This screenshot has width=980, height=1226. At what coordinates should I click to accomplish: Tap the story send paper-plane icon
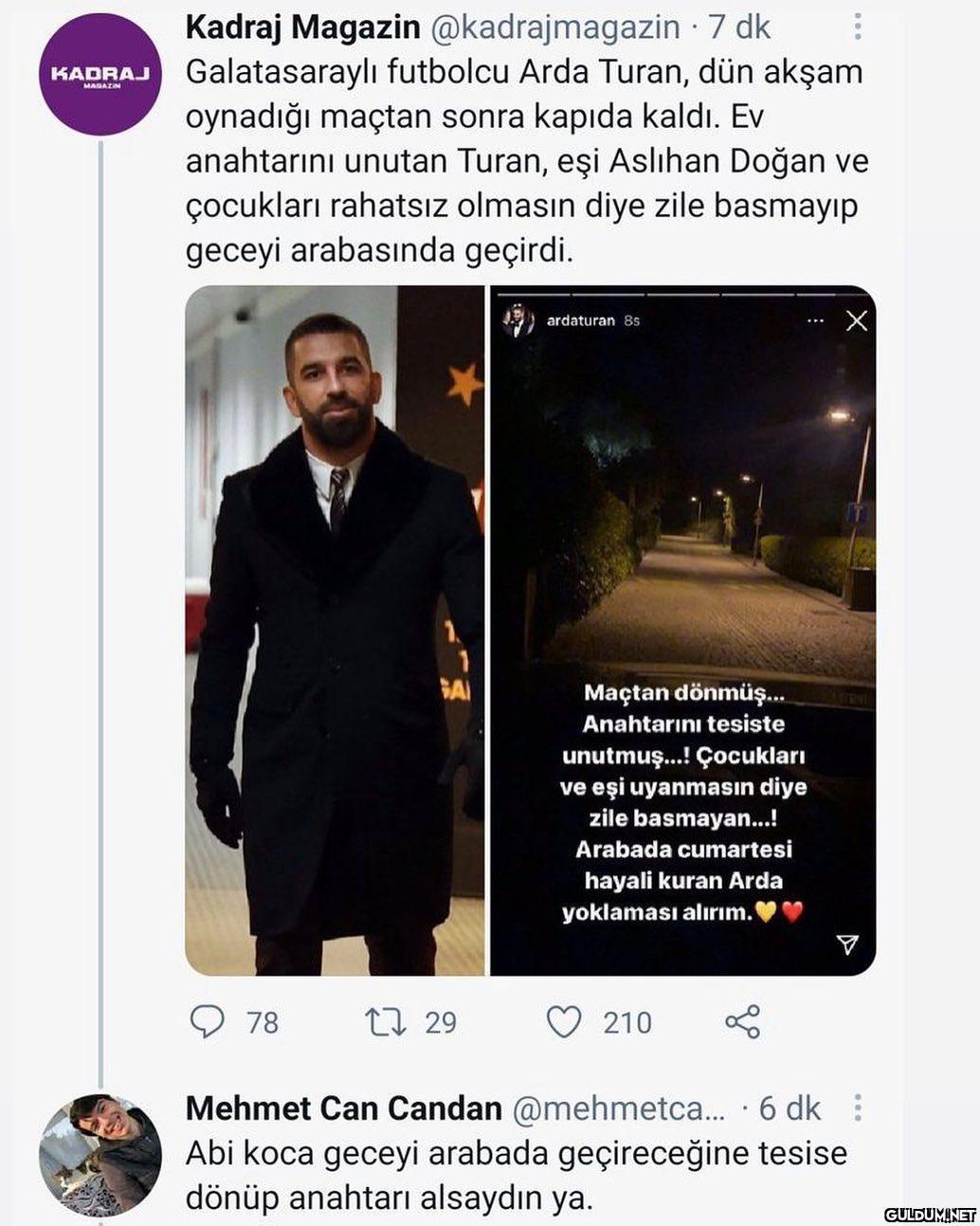point(846,943)
